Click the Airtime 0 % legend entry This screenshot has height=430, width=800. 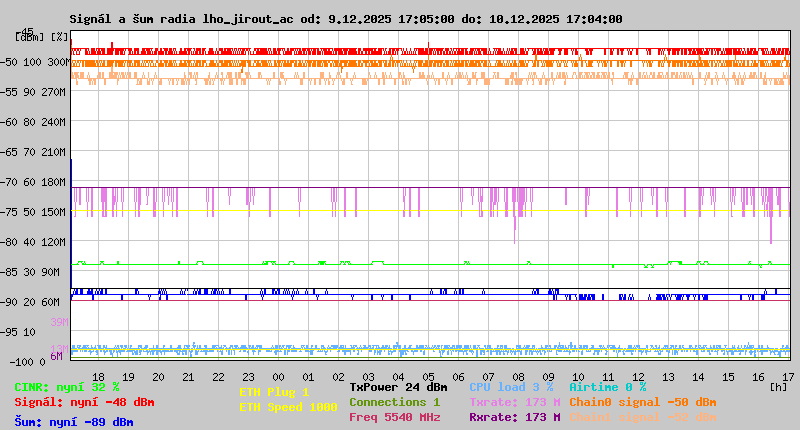pos(607,387)
